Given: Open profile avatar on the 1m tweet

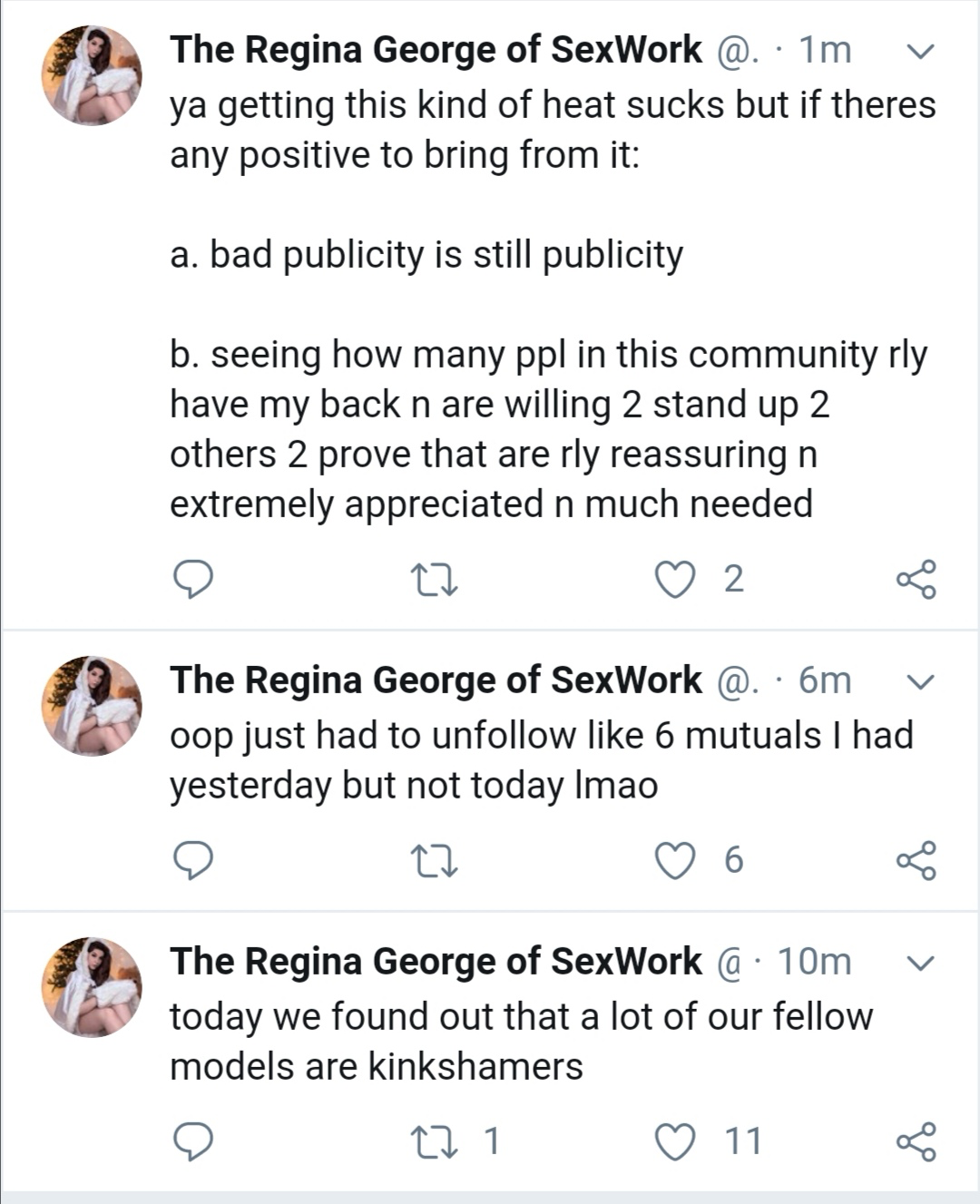Looking at the screenshot, I should [92, 75].
